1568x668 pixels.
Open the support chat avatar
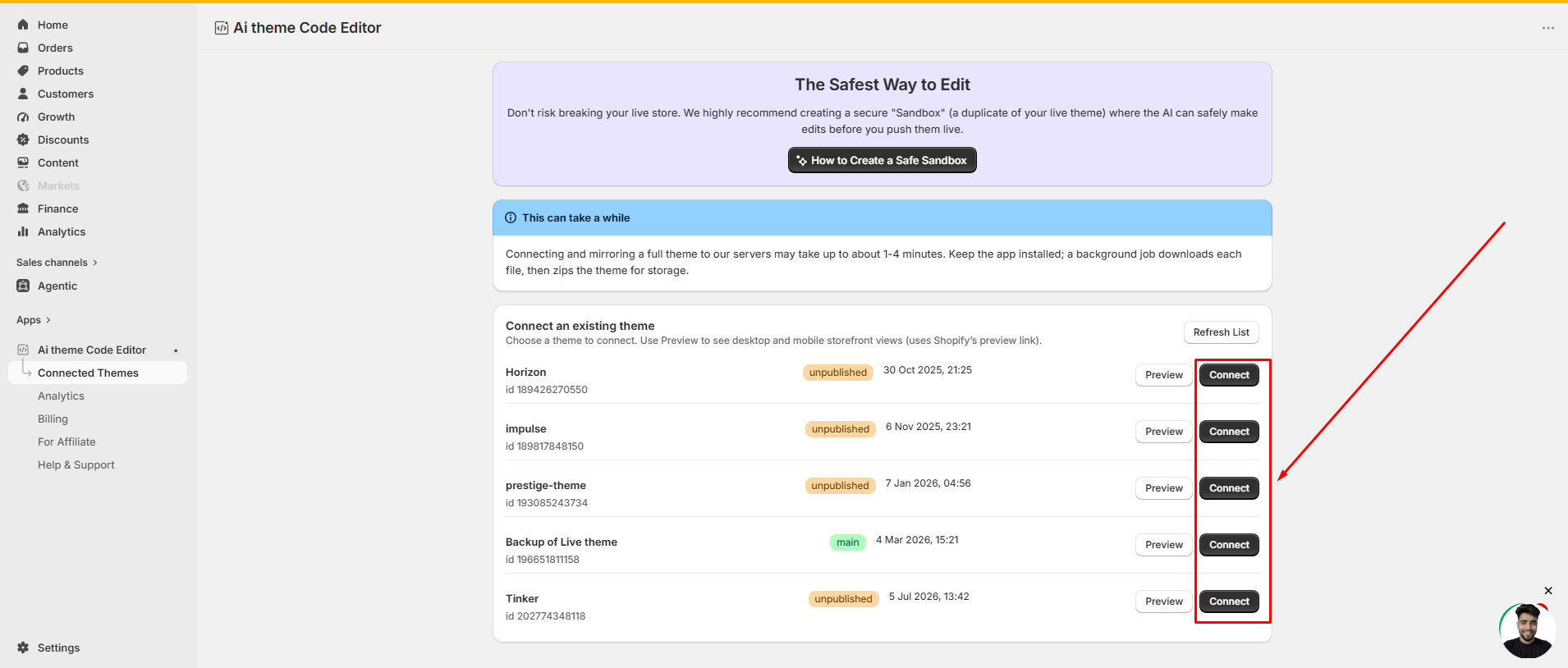coord(1527,630)
